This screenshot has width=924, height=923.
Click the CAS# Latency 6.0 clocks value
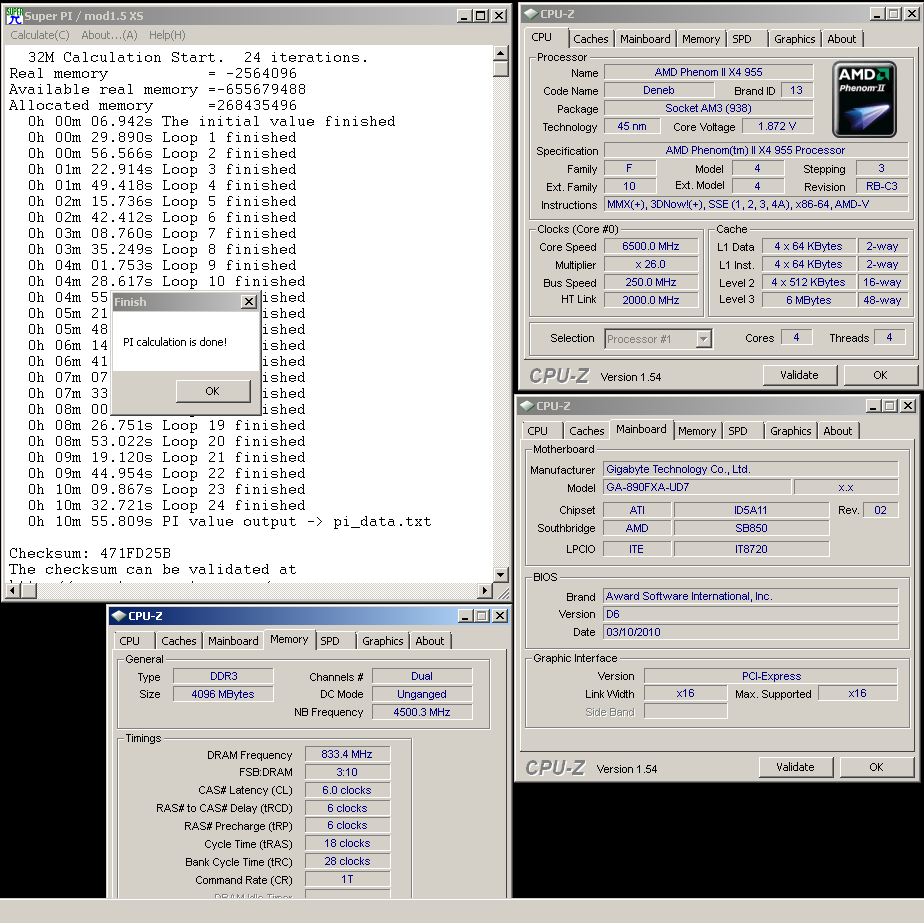(347, 790)
